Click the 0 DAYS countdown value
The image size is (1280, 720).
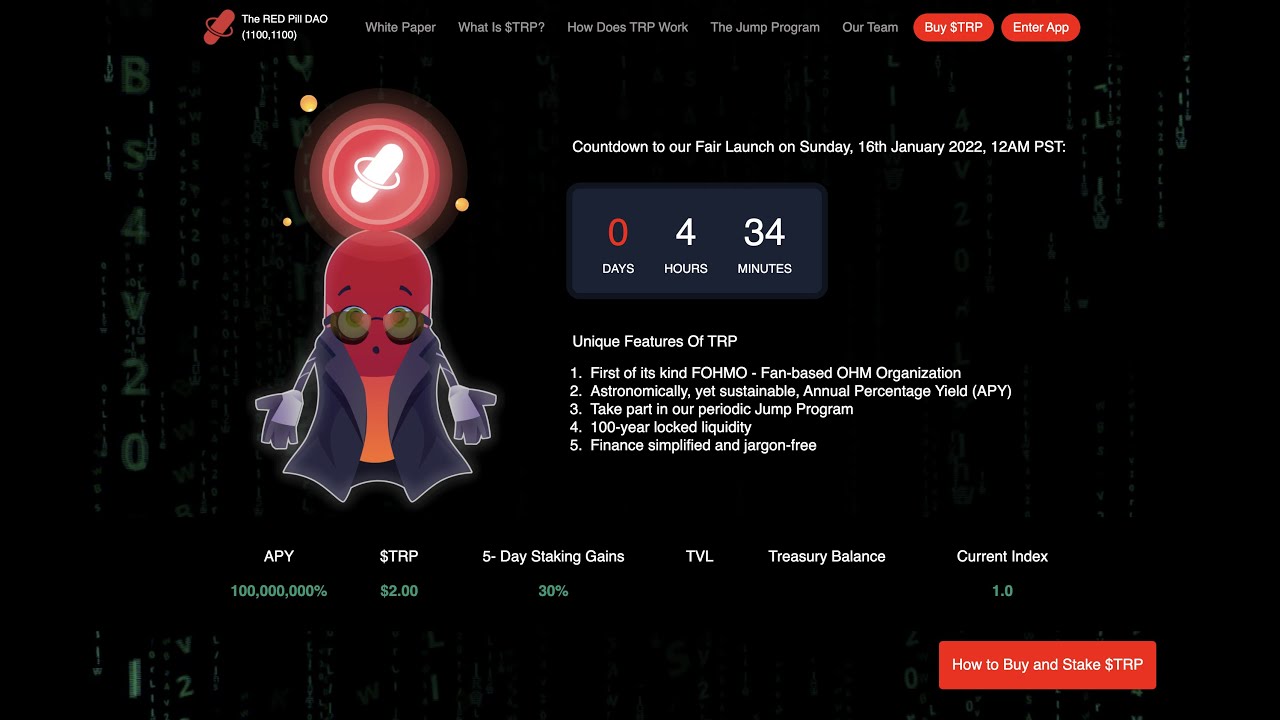coord(618,245)
